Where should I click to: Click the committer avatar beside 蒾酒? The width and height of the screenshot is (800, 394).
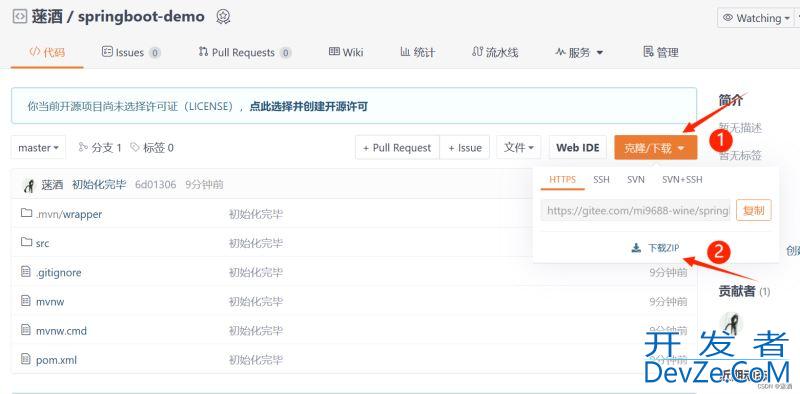click(x=29, y=185)
